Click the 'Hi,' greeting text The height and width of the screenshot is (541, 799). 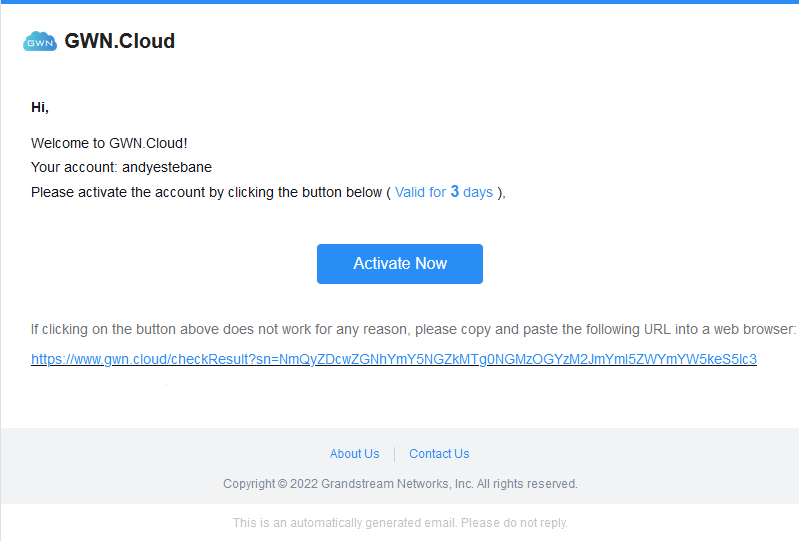[x=40, y=107]
